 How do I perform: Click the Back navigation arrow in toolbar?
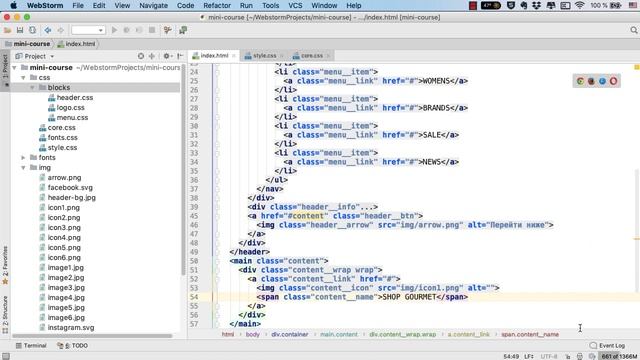[x=48, y=30]
